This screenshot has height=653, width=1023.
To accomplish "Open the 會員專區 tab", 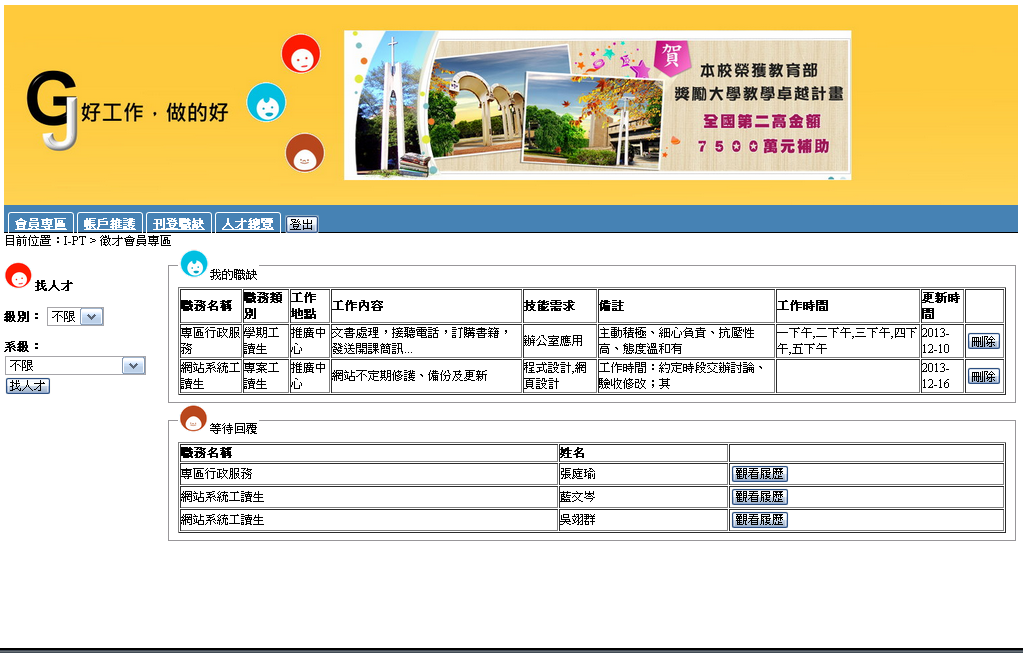I will 40,224.
